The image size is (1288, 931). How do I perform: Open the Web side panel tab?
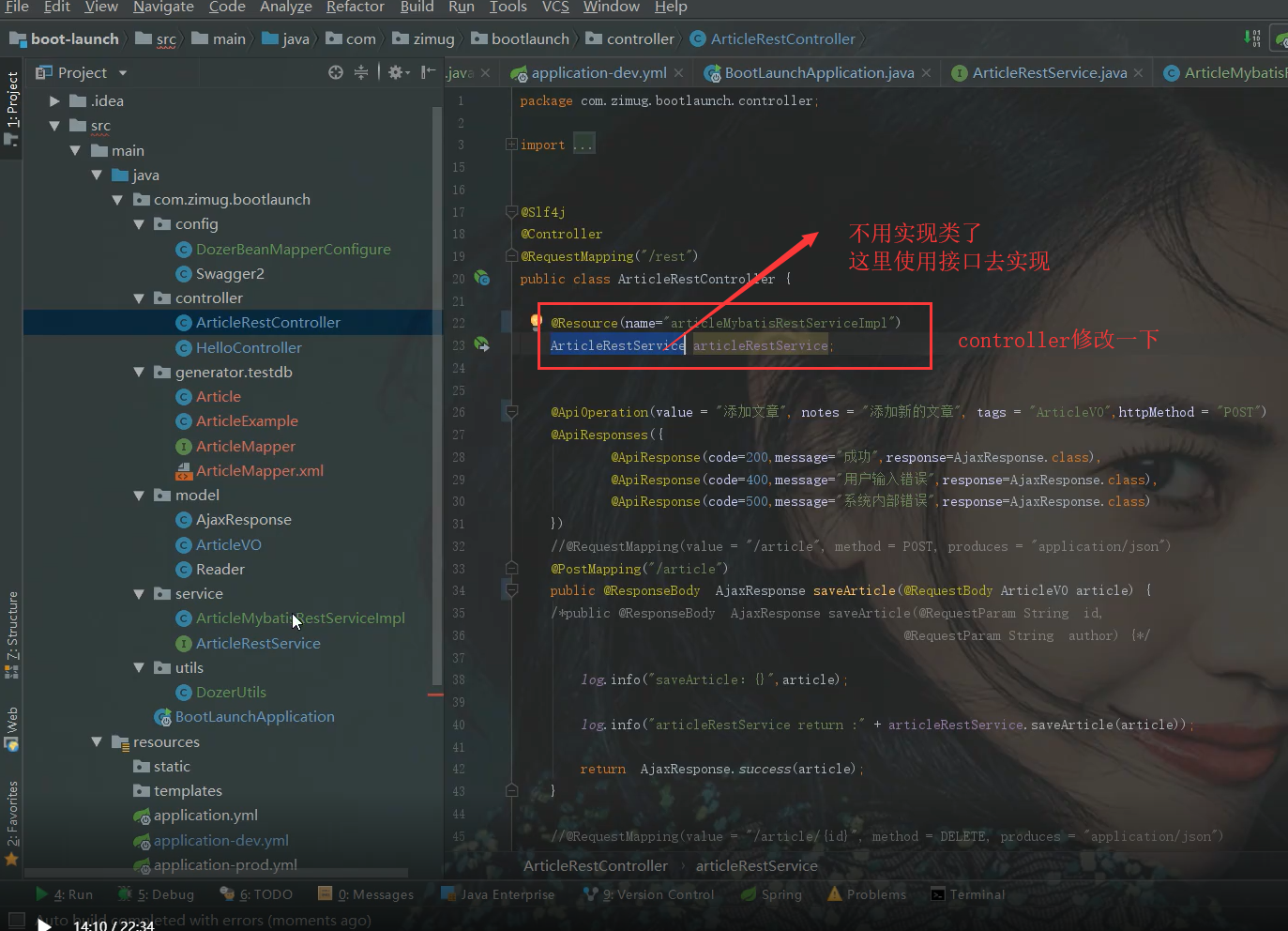[x=12, y=729]
